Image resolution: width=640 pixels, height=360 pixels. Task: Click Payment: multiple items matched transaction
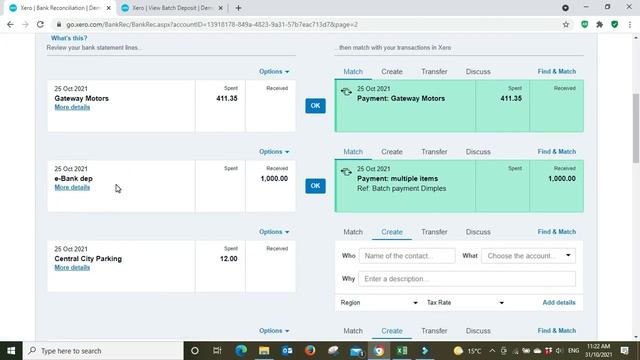(x=459, y=186)
